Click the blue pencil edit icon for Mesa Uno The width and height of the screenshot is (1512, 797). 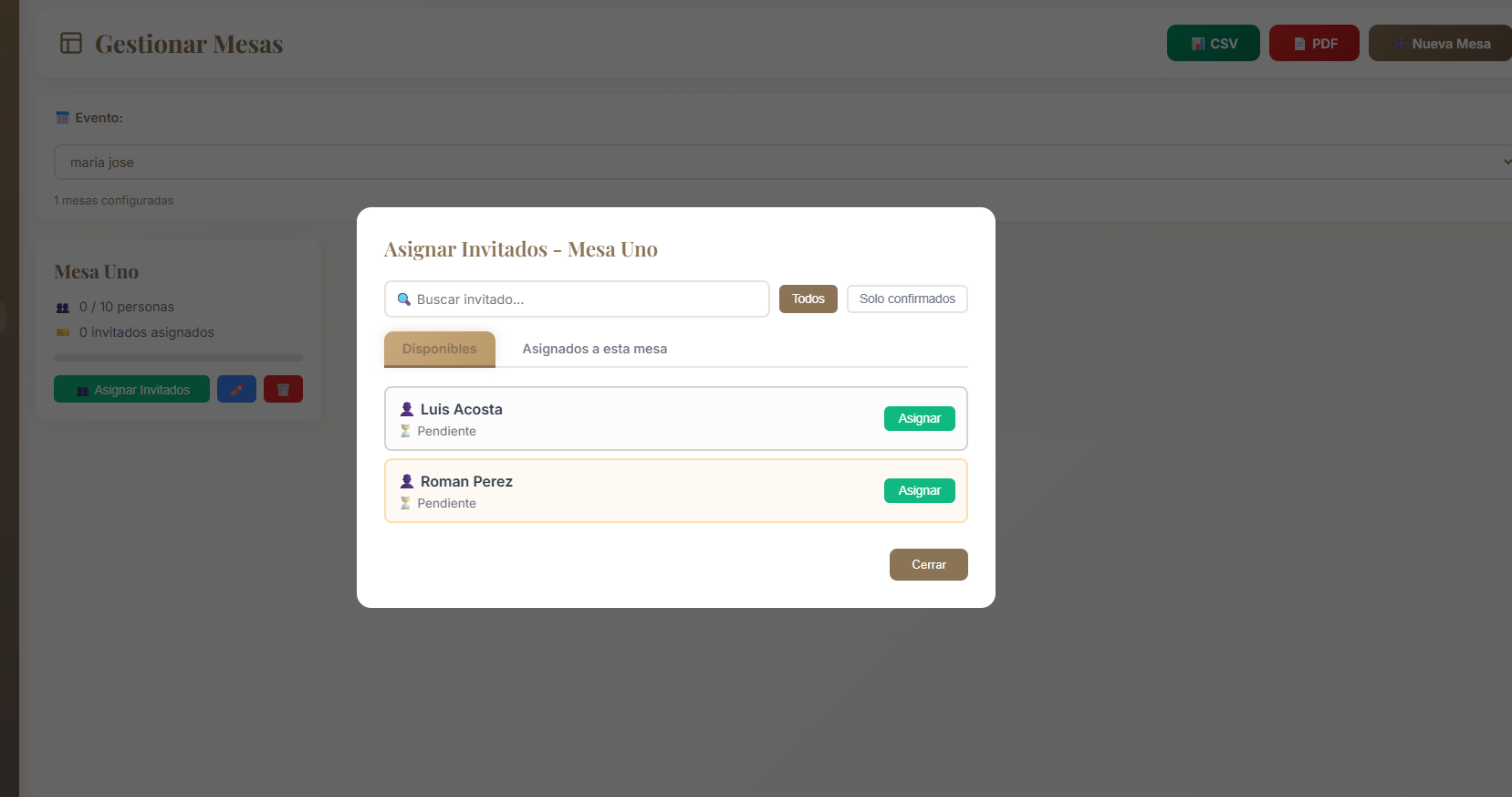pos(236,390)
